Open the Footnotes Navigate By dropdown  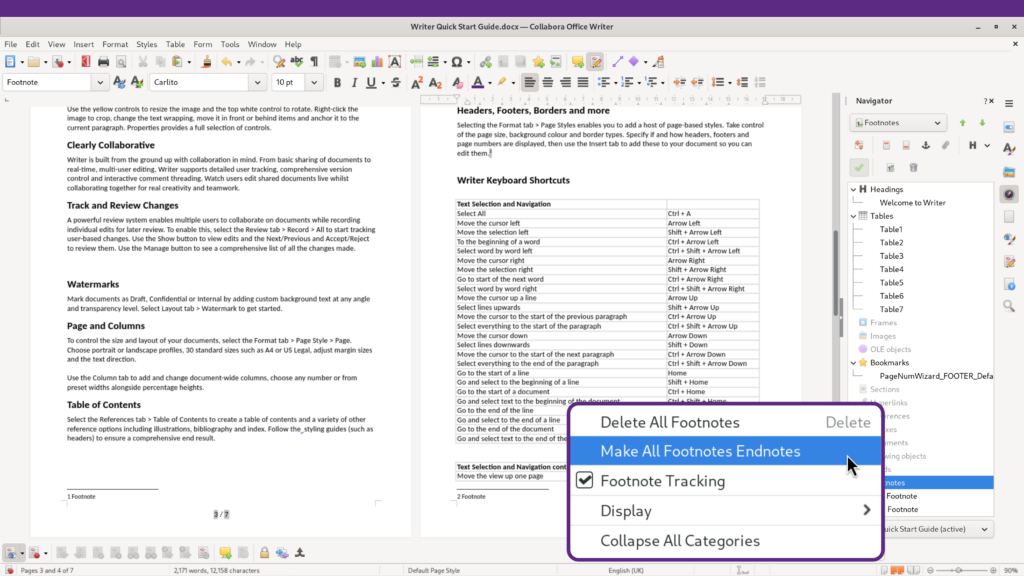point(898,123)
